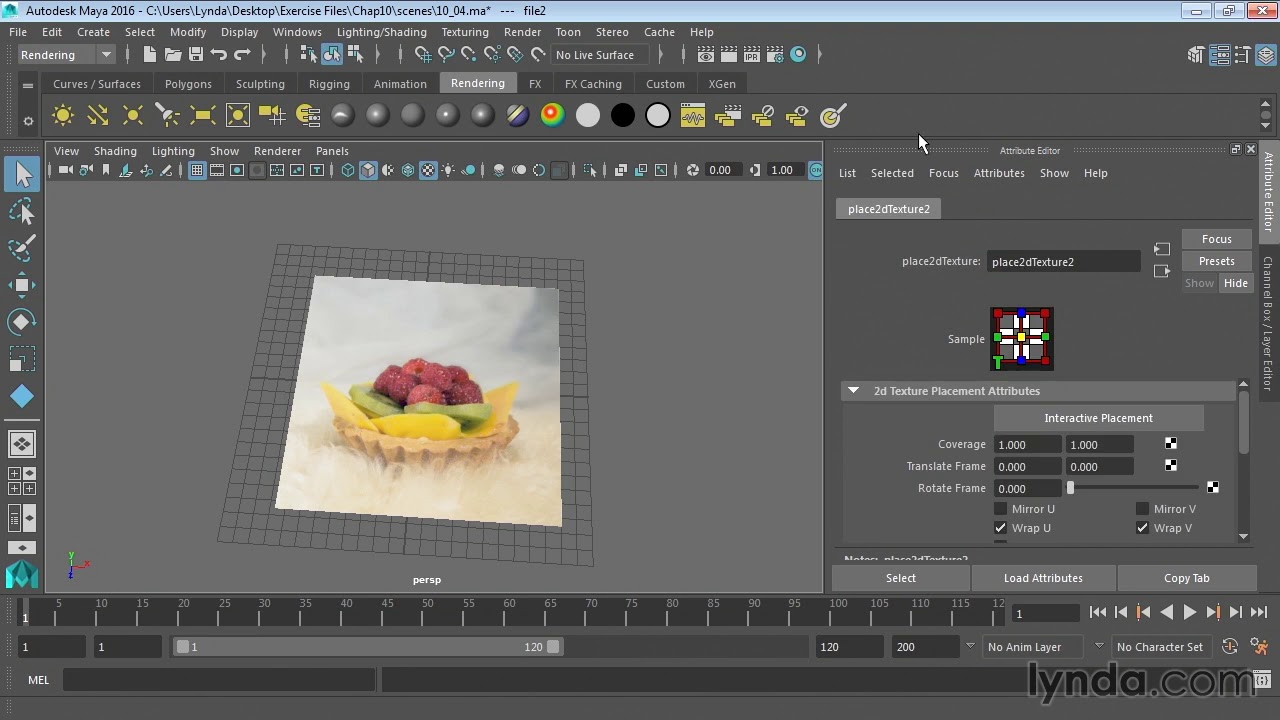This screenshot has width=1280, height=720.
Task: Switch to the Polygons shelf tab
Action: [x=188, y=84]
